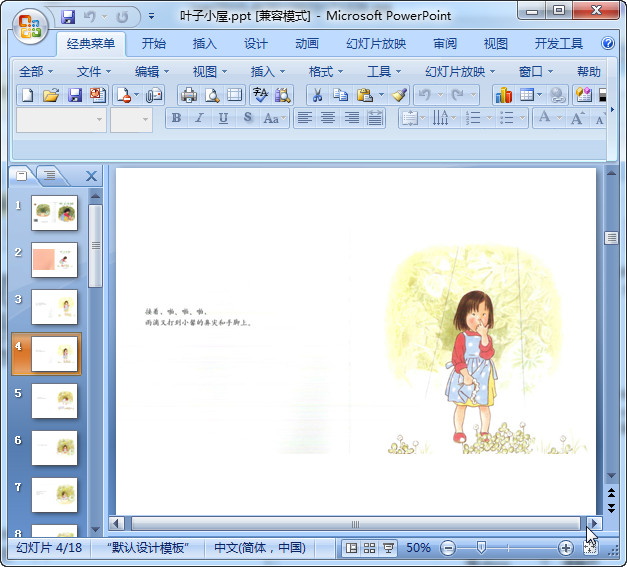Viewport: 627px width, 567px height.
Task: Open the 开发工具 ribbon tab
Action: [559, 44]
